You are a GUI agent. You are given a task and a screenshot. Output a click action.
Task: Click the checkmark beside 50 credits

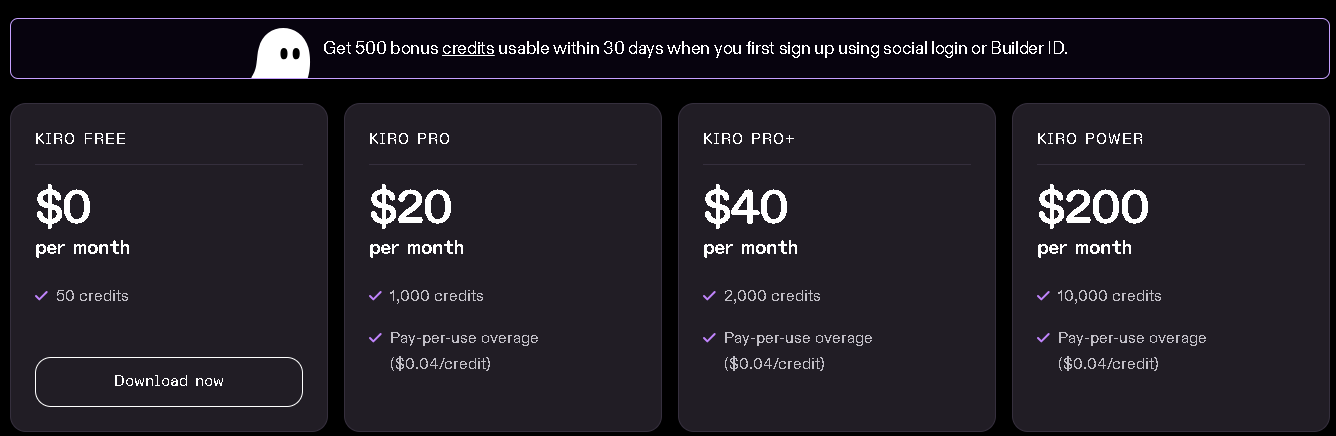coord(42,296)
